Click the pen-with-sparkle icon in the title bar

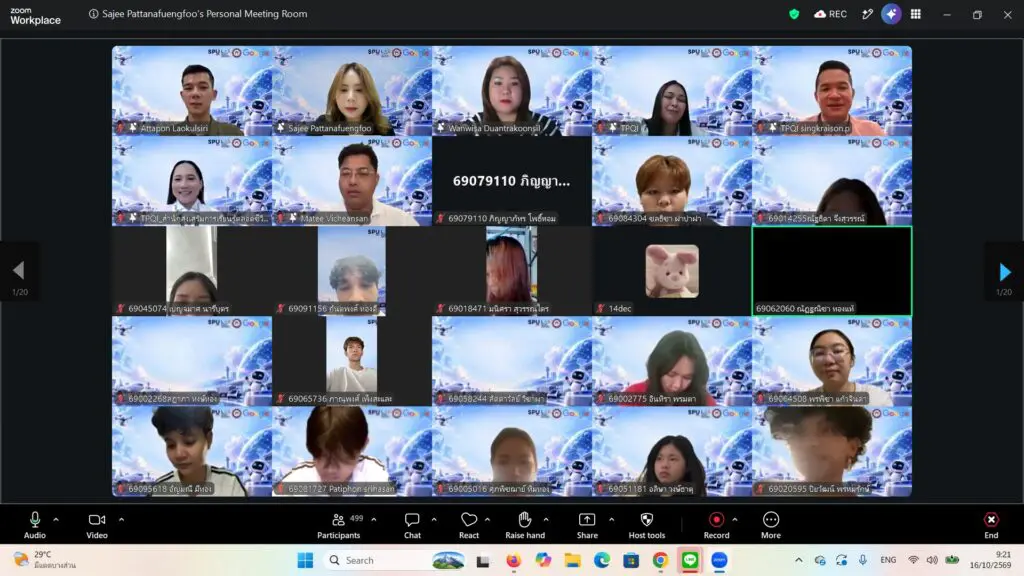tap(867, 14)
